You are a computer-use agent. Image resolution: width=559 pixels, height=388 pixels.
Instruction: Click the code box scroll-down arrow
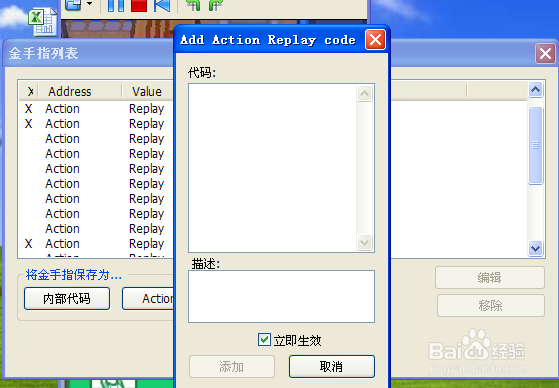364,242
